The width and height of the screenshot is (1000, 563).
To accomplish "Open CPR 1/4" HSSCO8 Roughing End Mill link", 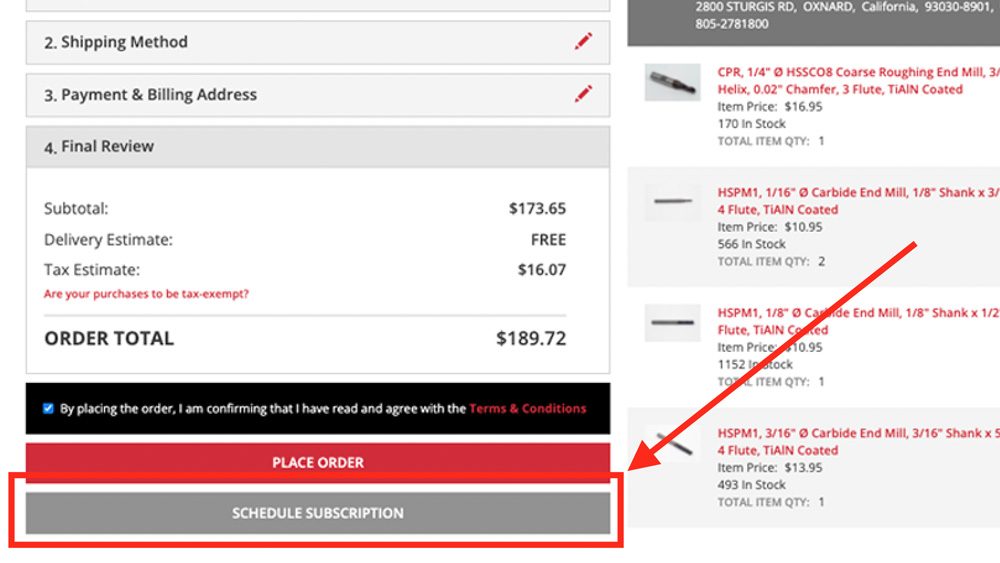I will pyautogui.click(x=858, y=80).
